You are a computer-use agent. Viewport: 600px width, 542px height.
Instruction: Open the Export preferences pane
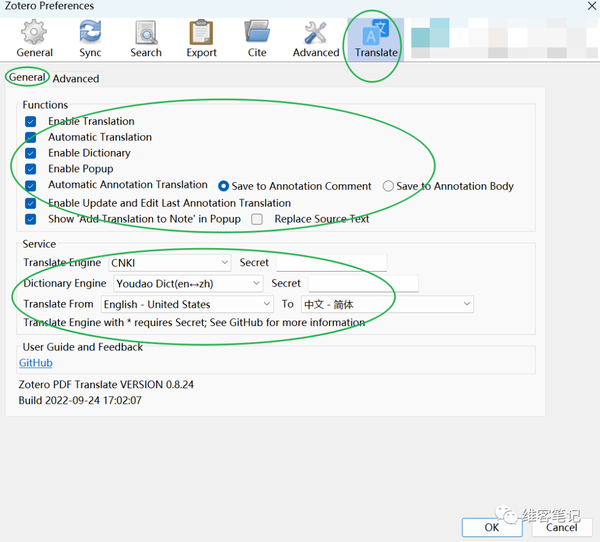201,39
